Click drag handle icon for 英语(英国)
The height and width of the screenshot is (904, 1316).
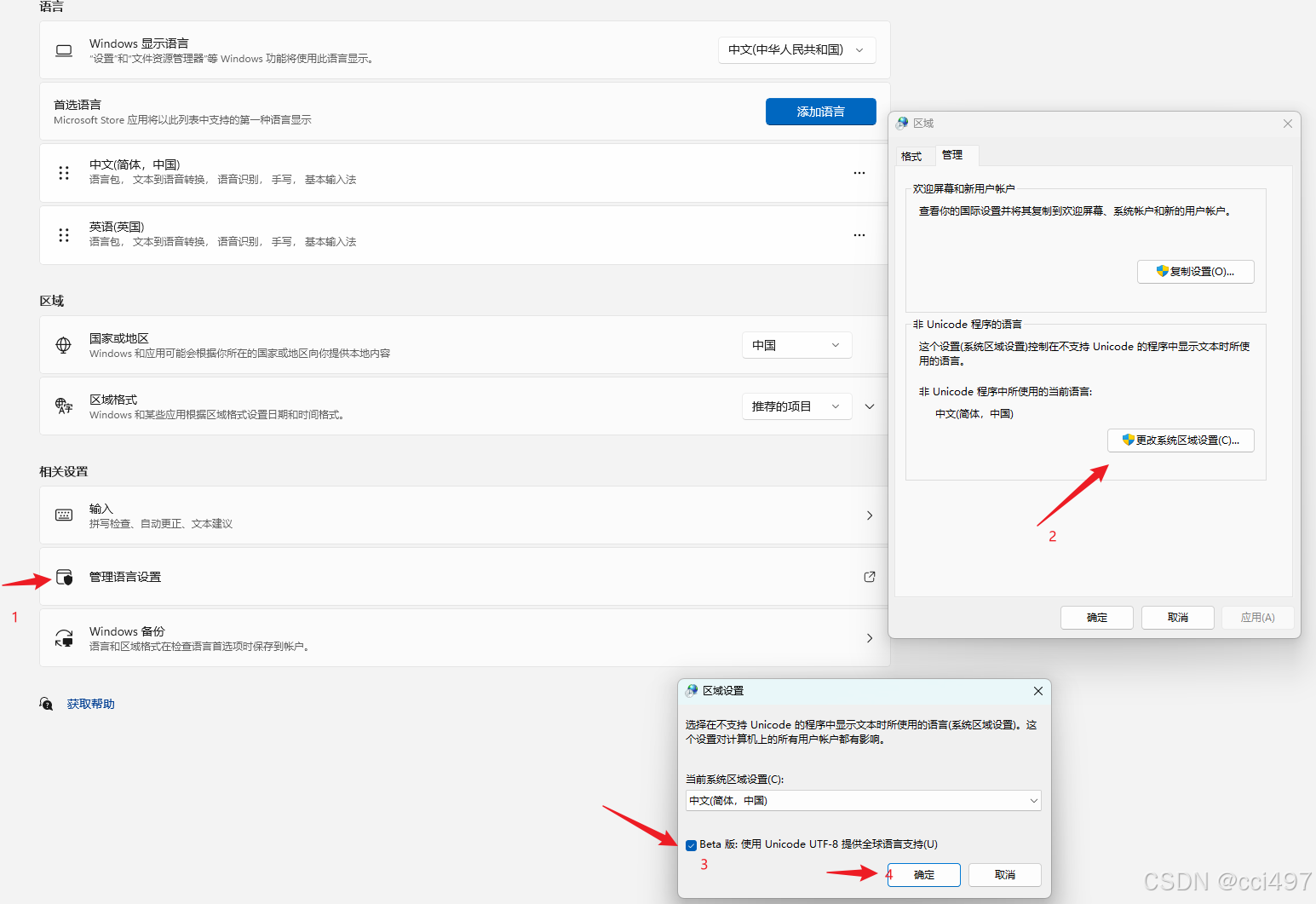(x=64, y=235)
